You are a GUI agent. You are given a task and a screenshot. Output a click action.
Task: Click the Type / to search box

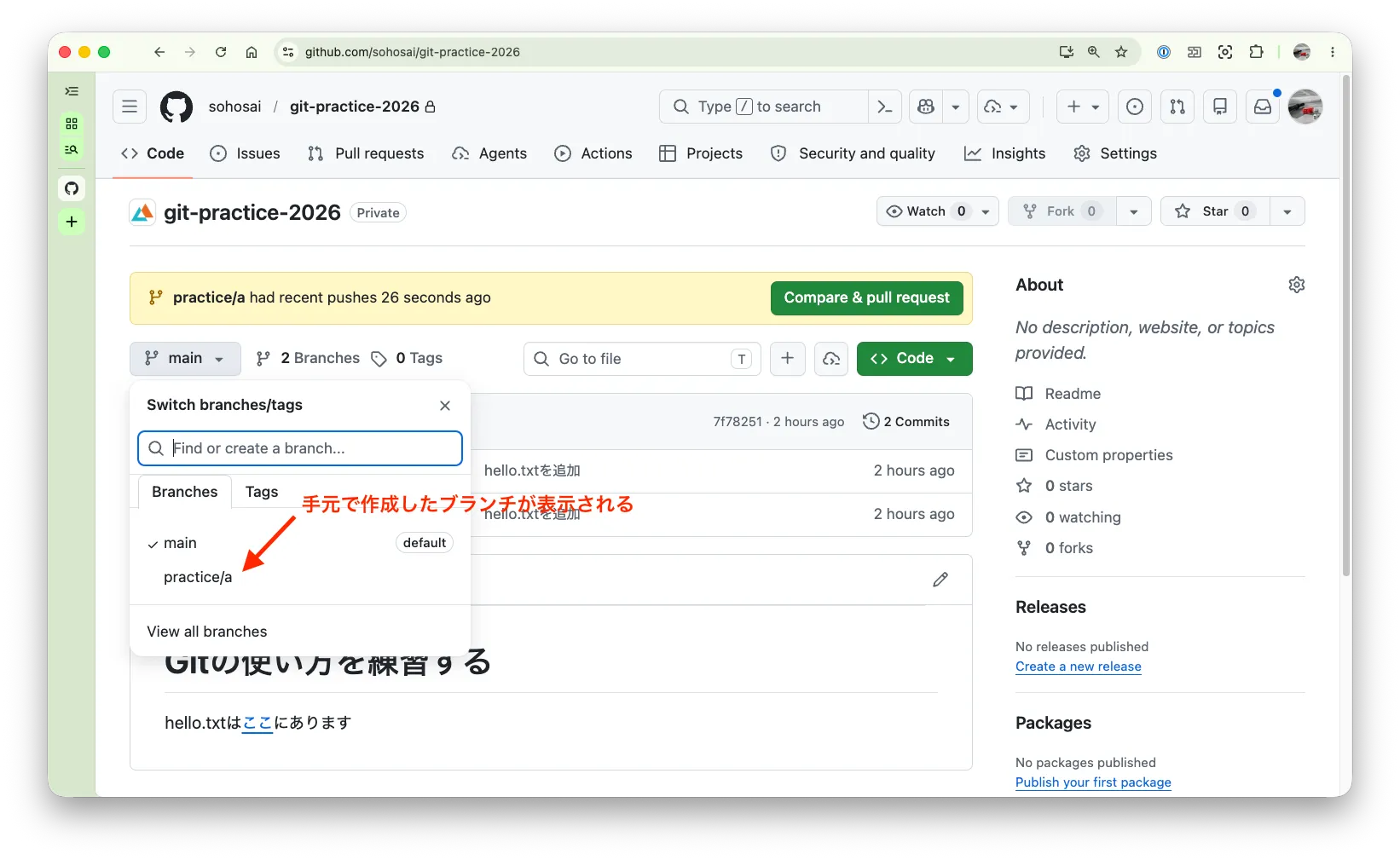pos(763,107)
